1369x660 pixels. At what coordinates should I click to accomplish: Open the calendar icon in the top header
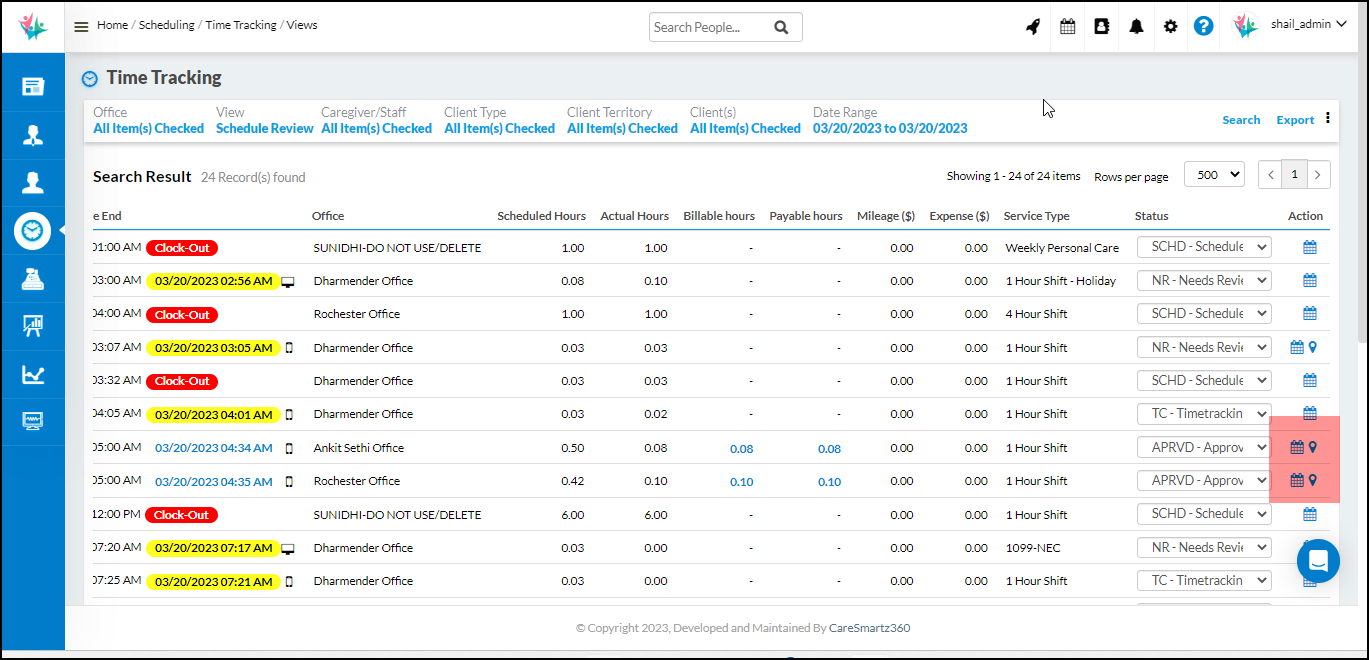pyautogui.click(x=1068, y=27)
